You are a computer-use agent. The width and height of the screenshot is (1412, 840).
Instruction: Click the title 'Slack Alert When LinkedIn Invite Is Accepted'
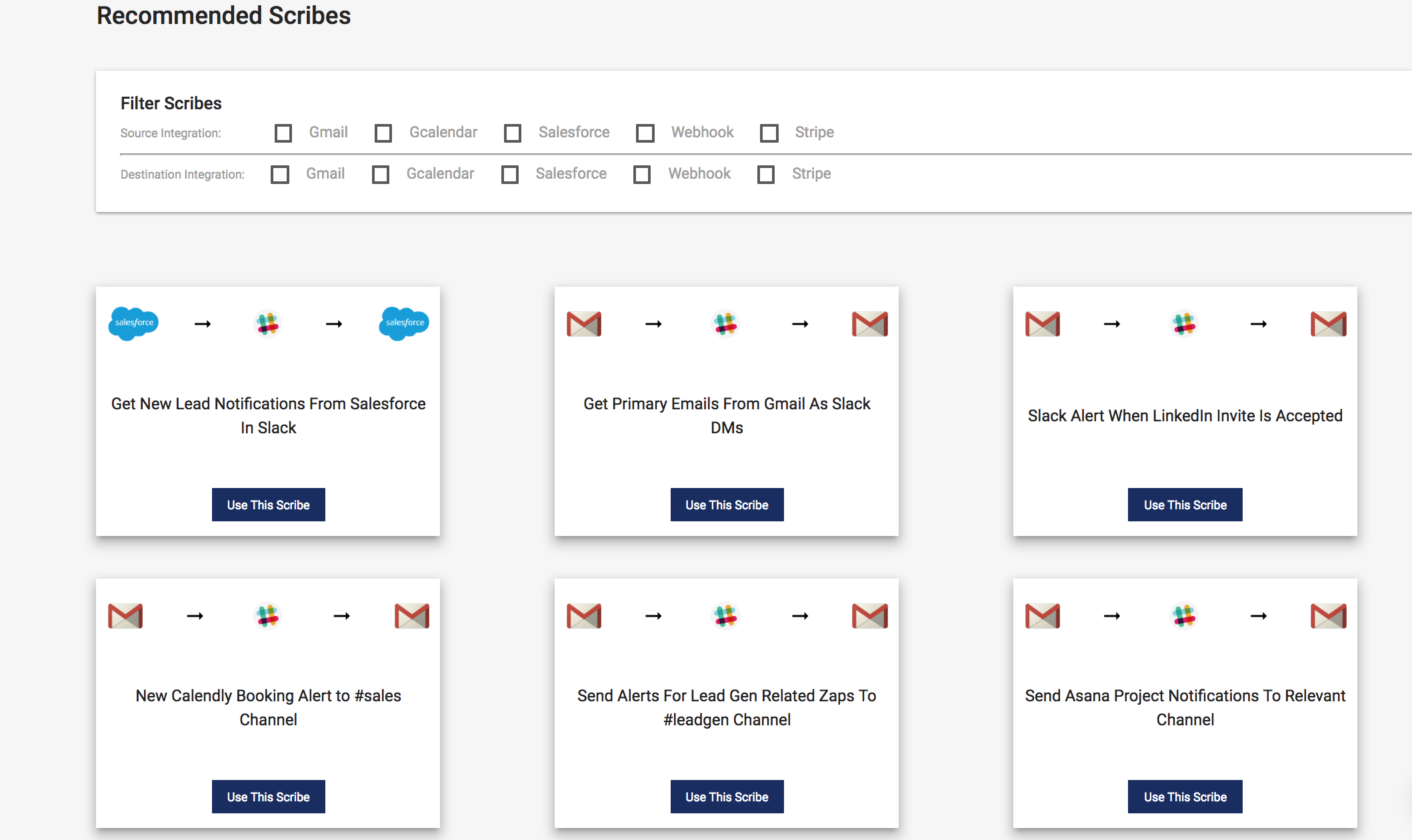pos(1185,415)
